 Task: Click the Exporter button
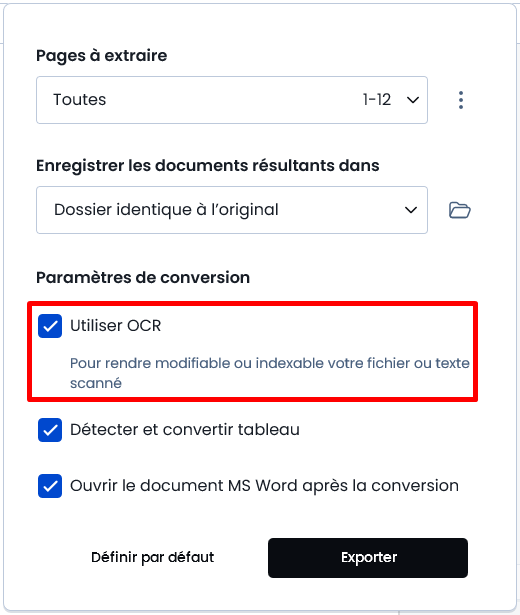(368, 558)
